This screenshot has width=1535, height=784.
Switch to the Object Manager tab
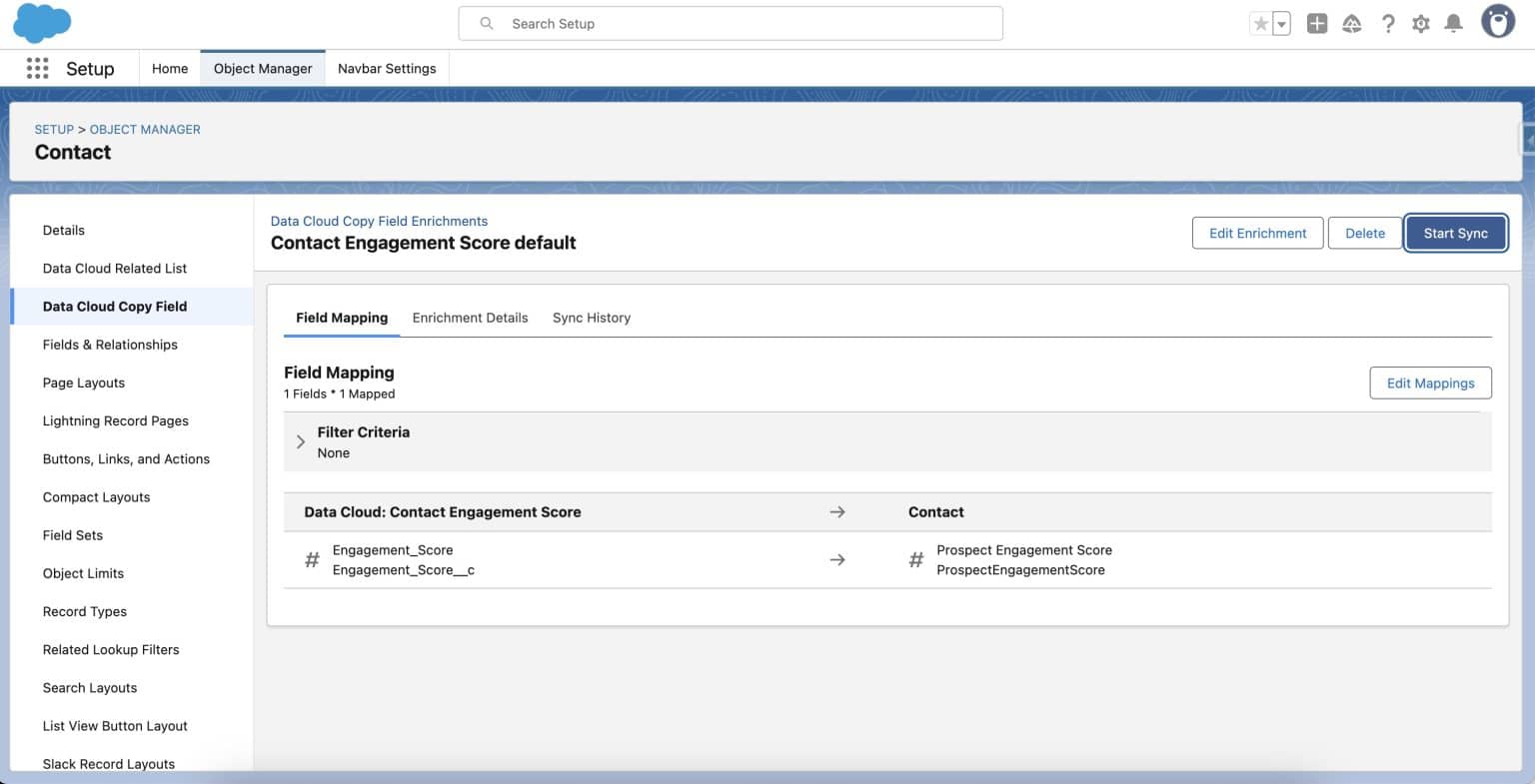(x=263, y=68)
